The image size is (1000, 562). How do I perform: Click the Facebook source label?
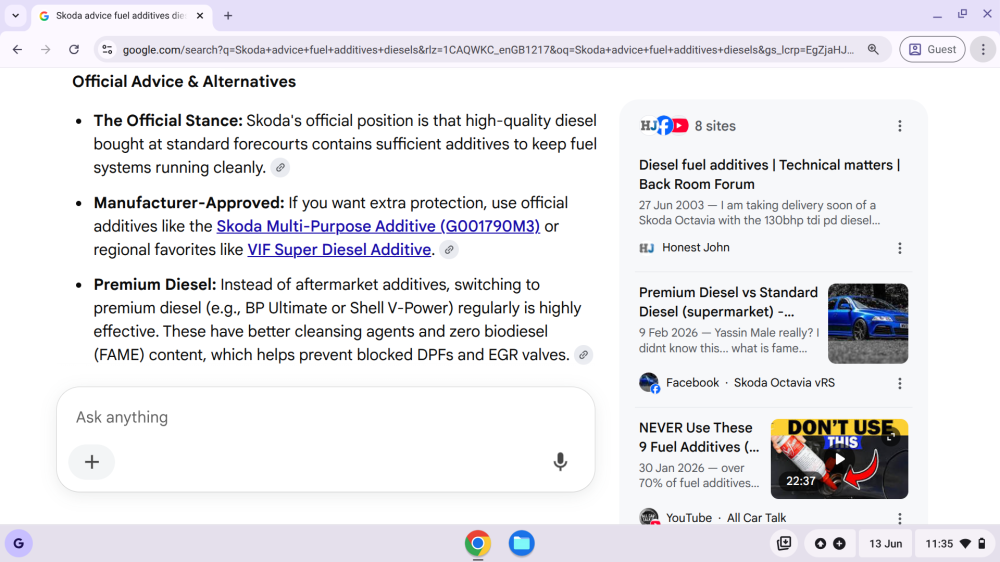point(692,383)
